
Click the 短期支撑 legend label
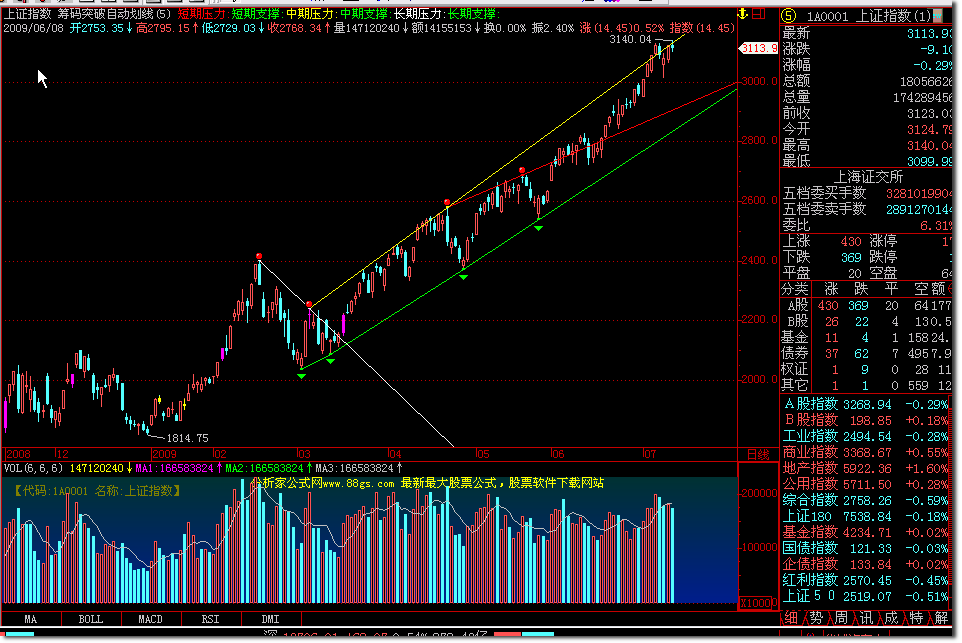click(256, 13)
